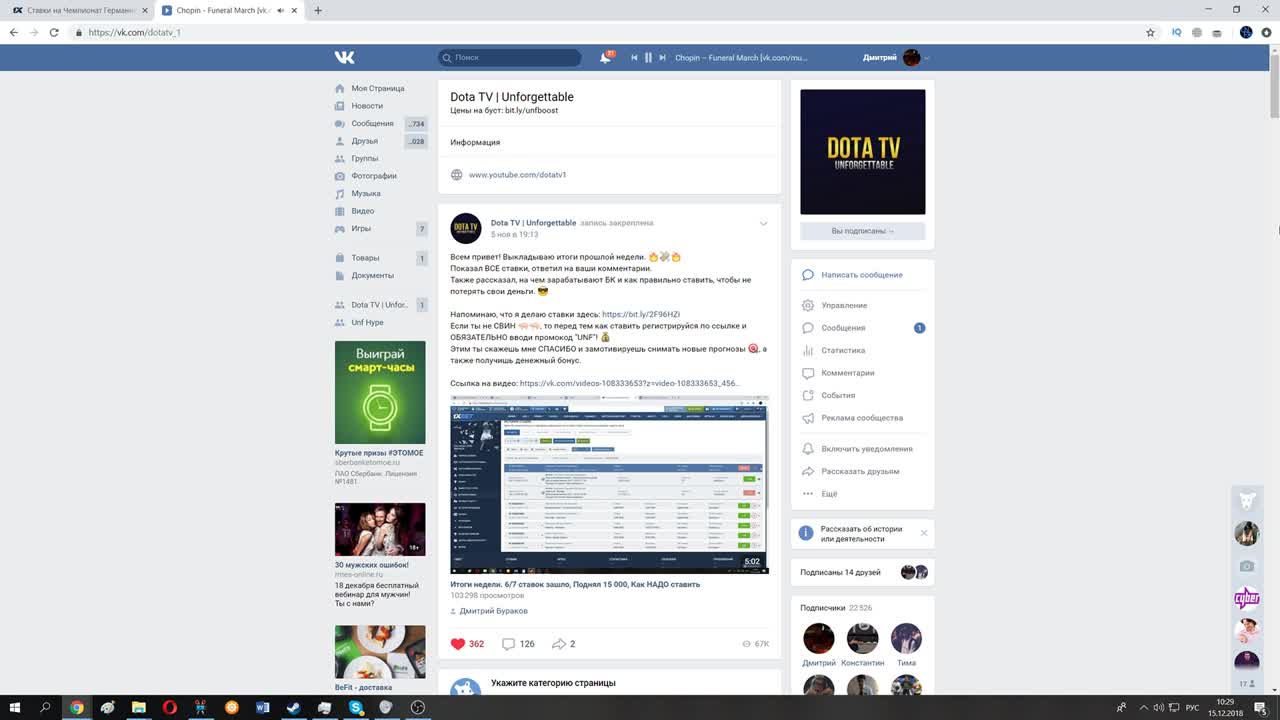Image resolution: width=1280 pixels, height=720 pixels.
Task: Click the Товары bag icon
Action: [340, 258]
